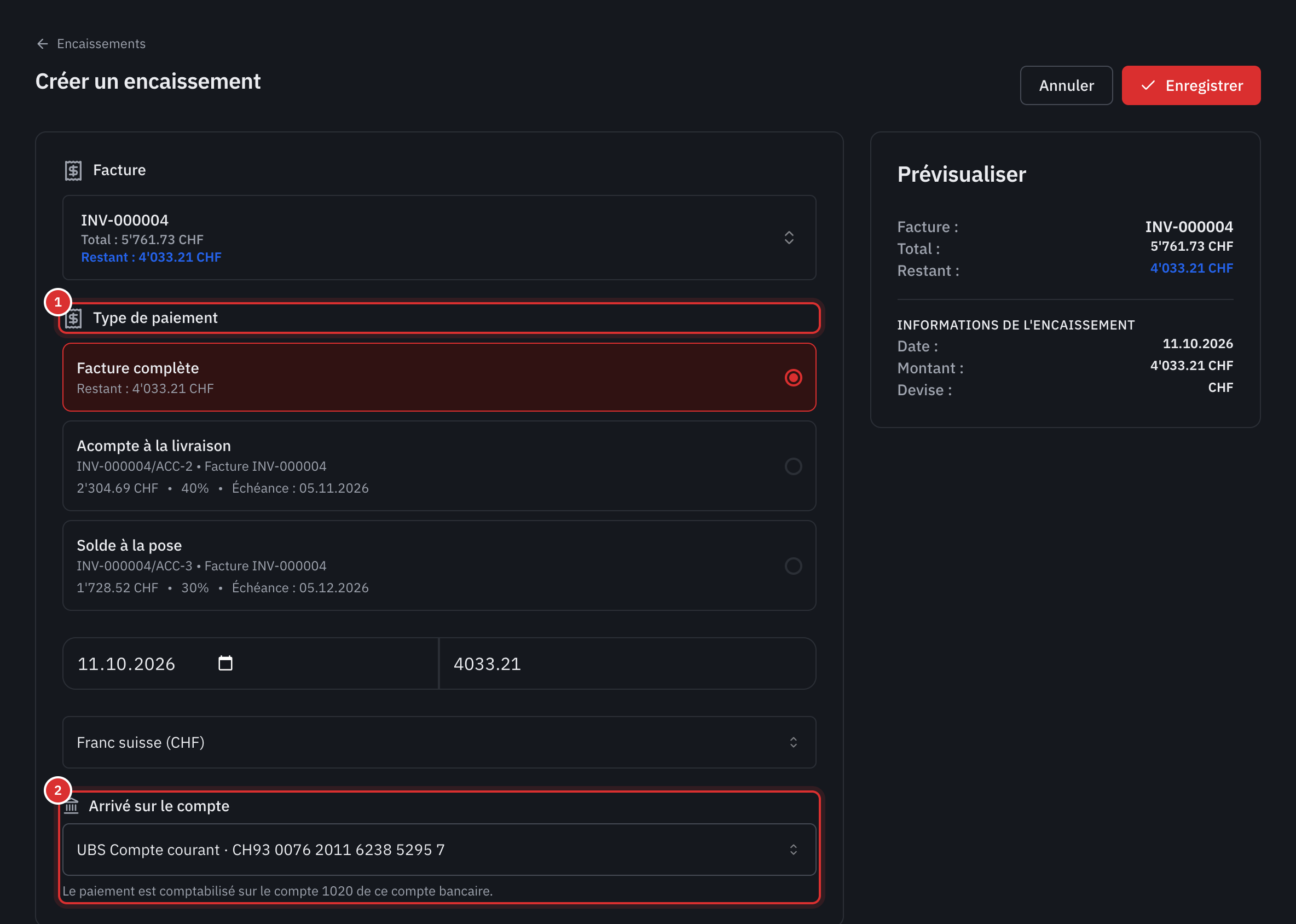Select the Facture complète radio button

pos(793,378)
